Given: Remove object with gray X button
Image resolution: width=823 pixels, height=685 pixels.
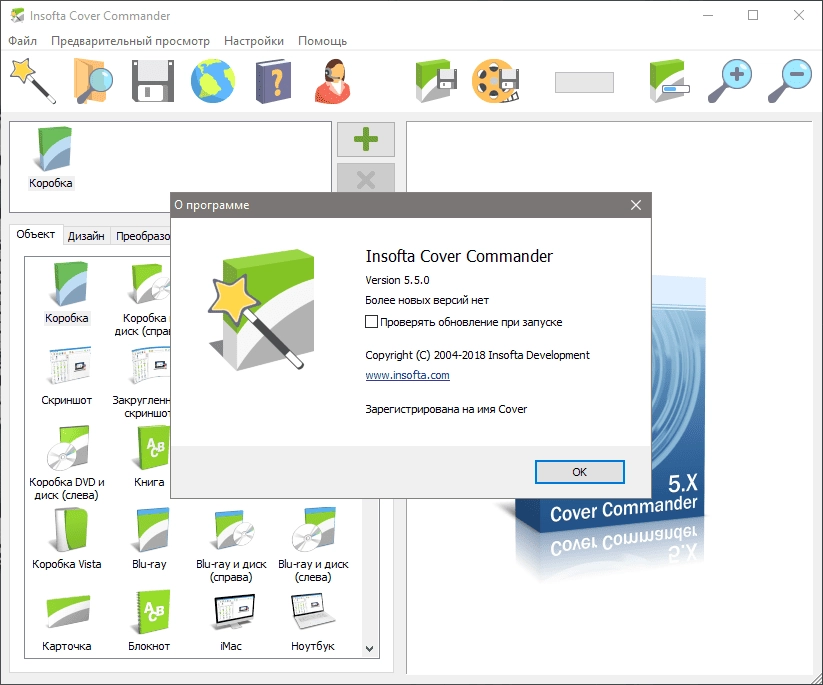Looking at the screenshot, I should (x=366, y=179).
